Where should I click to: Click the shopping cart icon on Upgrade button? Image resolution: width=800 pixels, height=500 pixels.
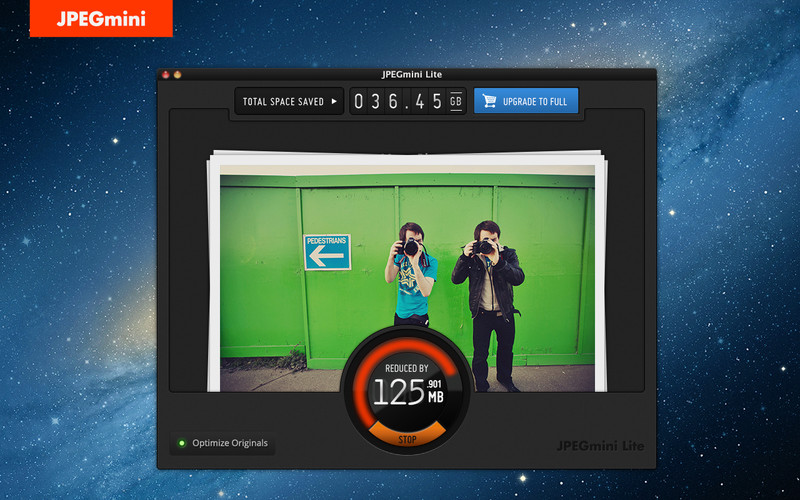[x=489, y=101]
